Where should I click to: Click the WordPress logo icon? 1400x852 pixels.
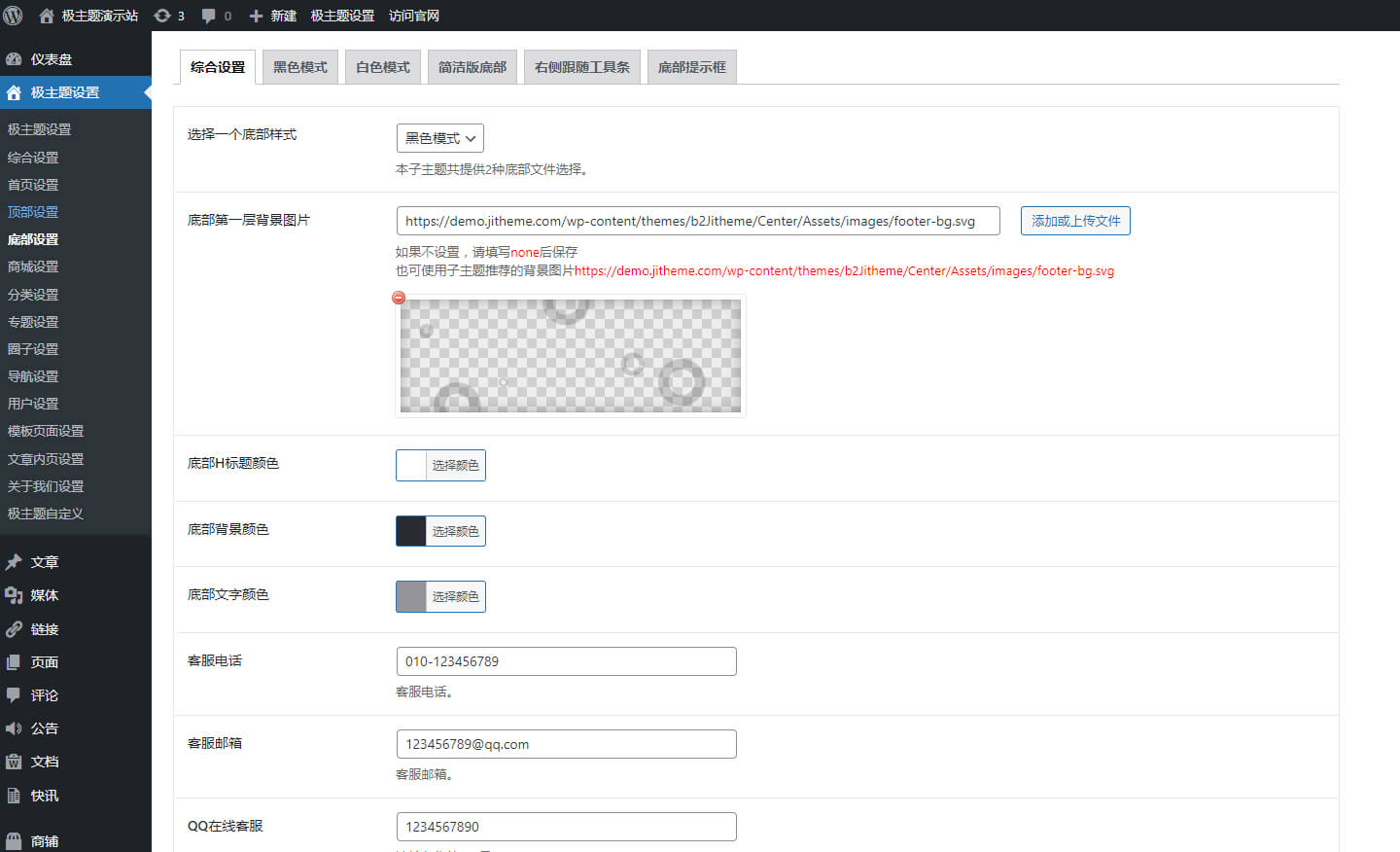14,16
